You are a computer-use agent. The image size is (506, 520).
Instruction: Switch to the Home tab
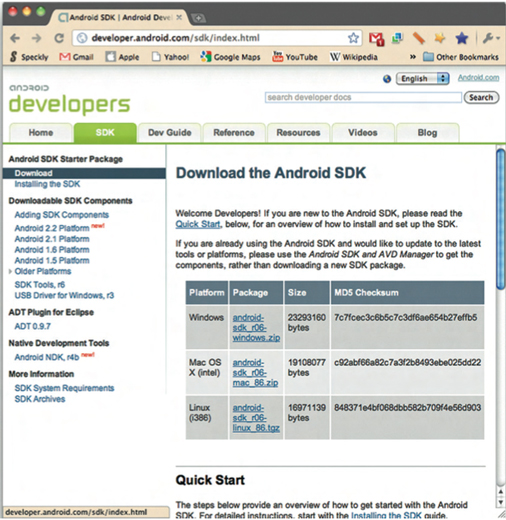coord(41,133)
